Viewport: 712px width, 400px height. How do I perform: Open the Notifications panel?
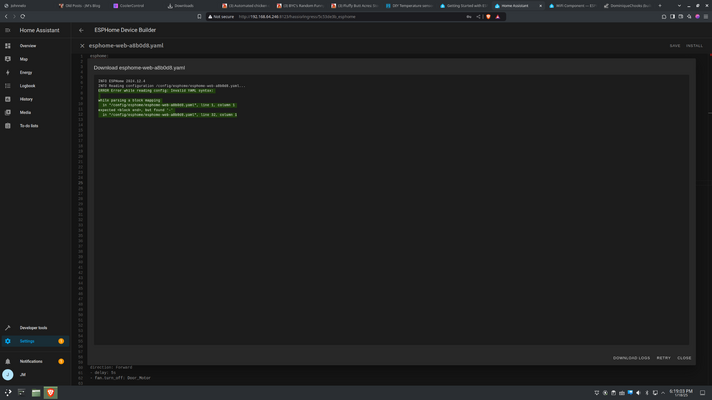pos(35,361)
